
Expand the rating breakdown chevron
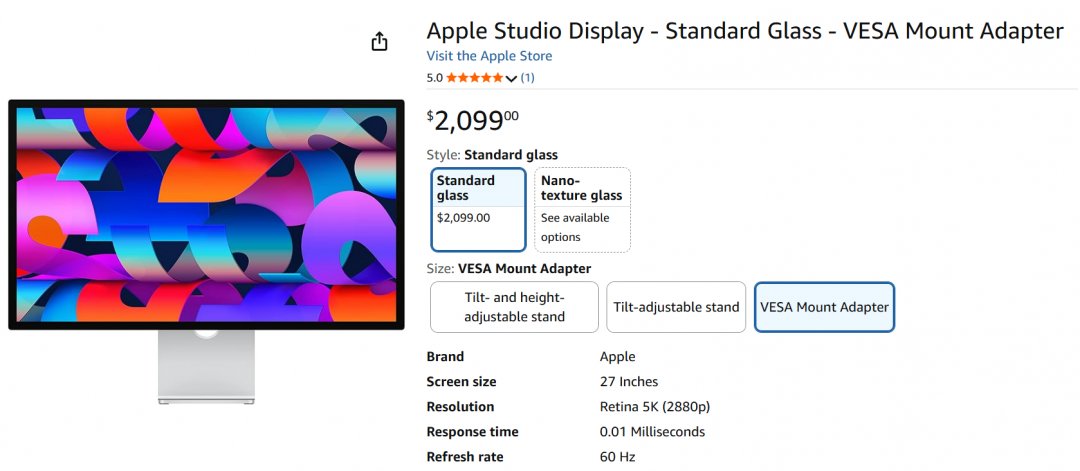point(512,79)
